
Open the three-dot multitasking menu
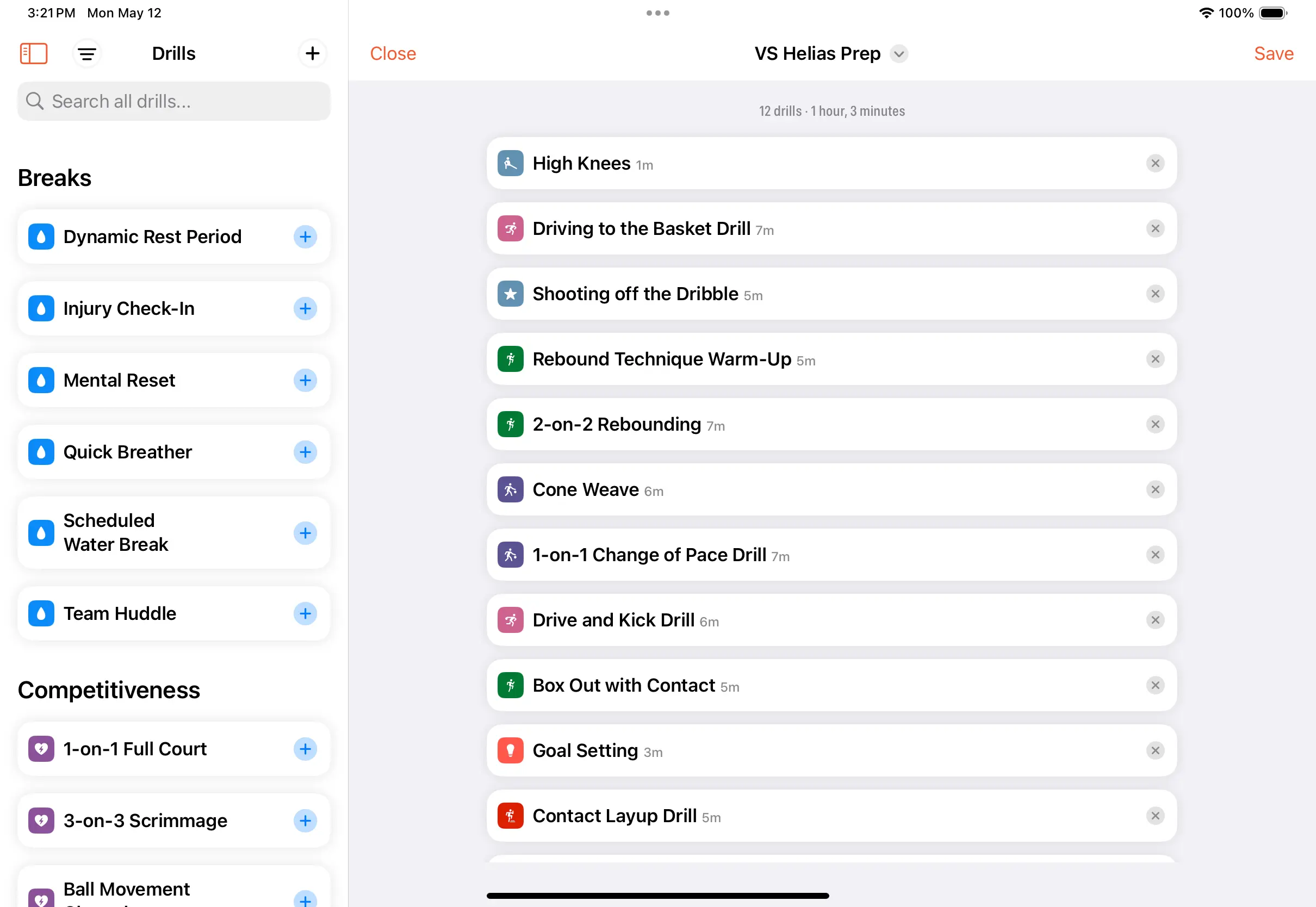[657, 13]
